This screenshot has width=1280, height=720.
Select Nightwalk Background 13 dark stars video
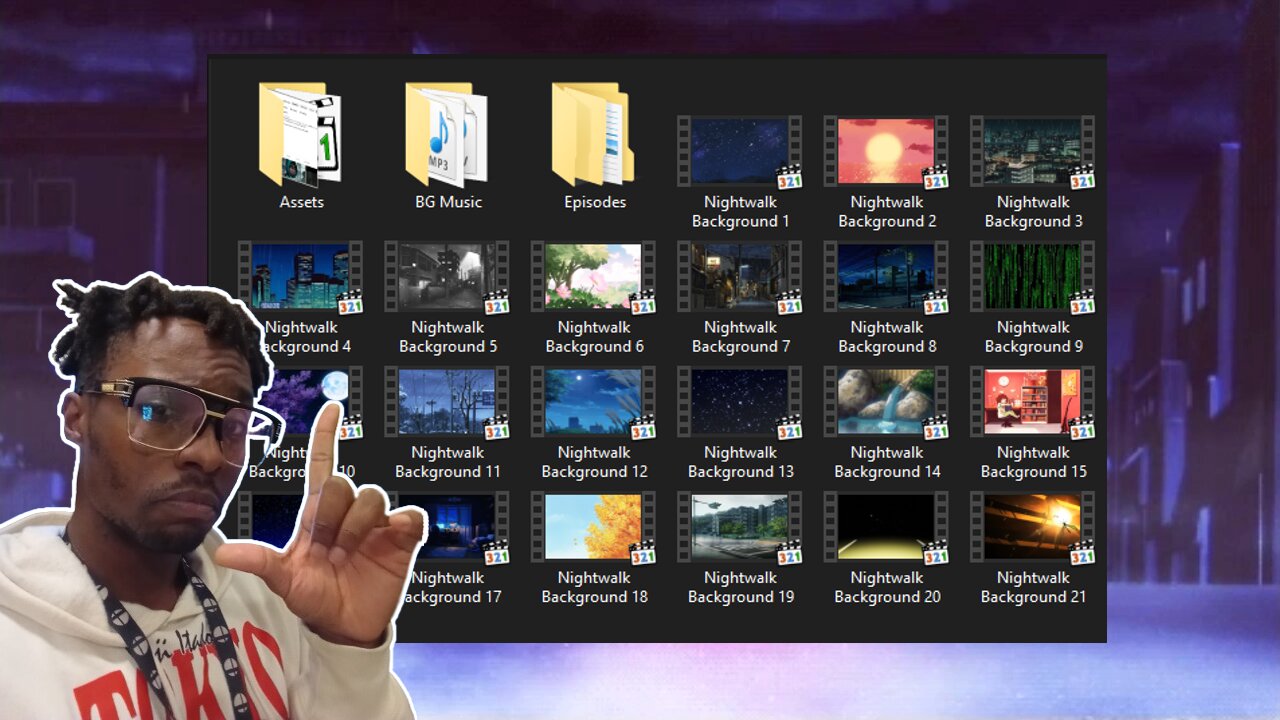[740, 401]
